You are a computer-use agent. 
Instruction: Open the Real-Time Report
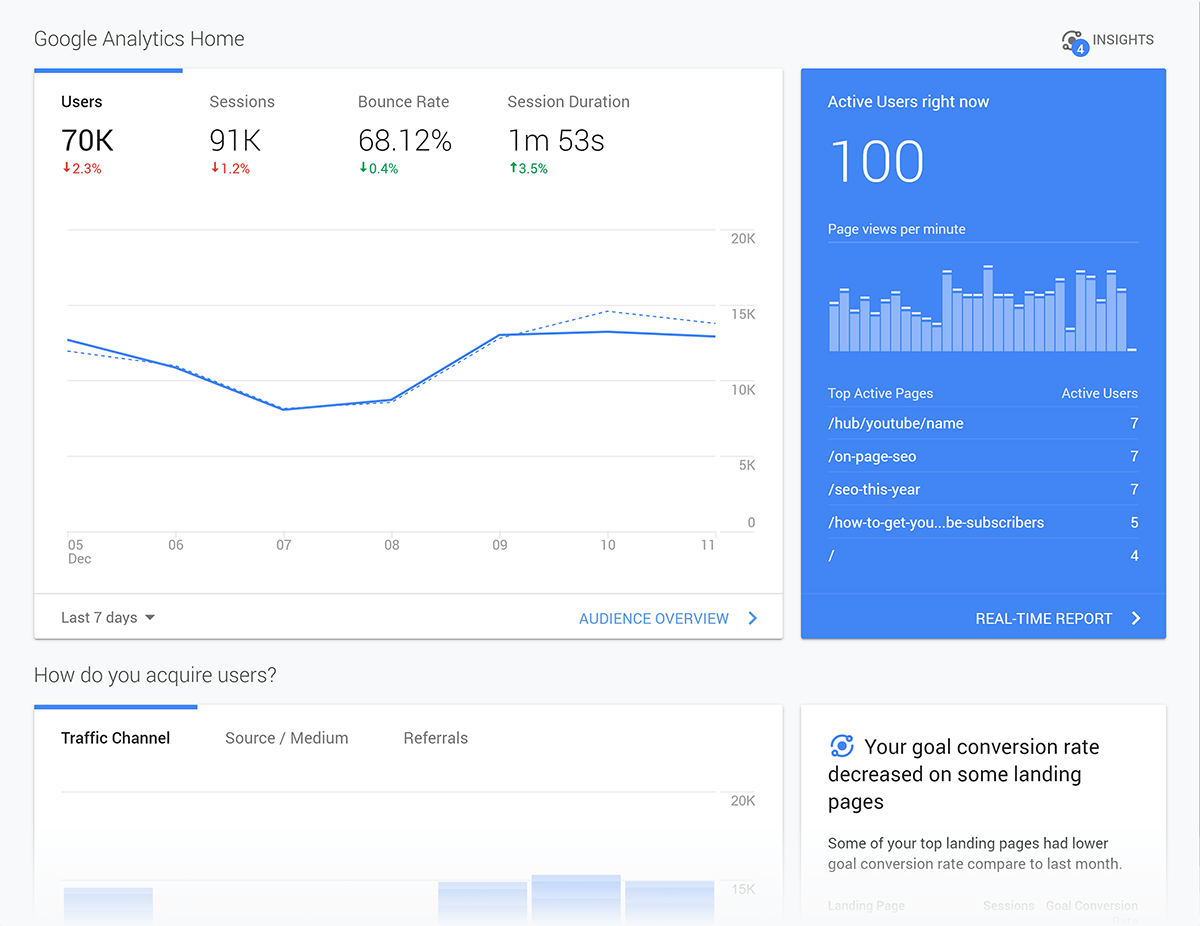(x=1044, y=618)
